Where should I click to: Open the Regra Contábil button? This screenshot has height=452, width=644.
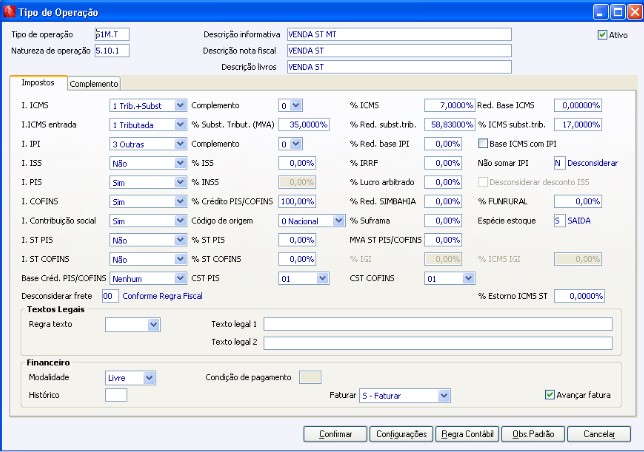[465, 434]
